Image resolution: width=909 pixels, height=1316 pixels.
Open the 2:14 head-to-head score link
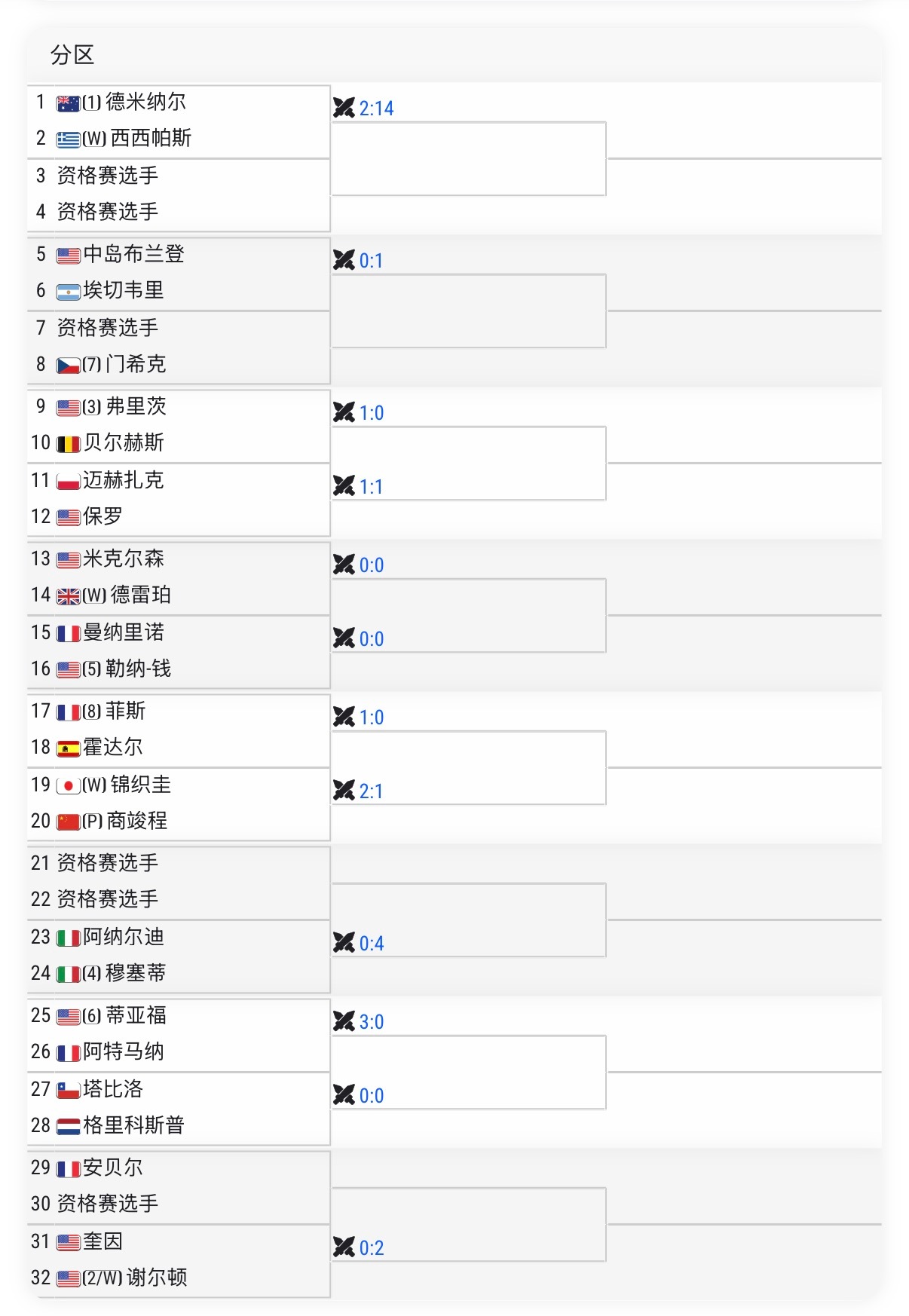[x=376, y=109]
